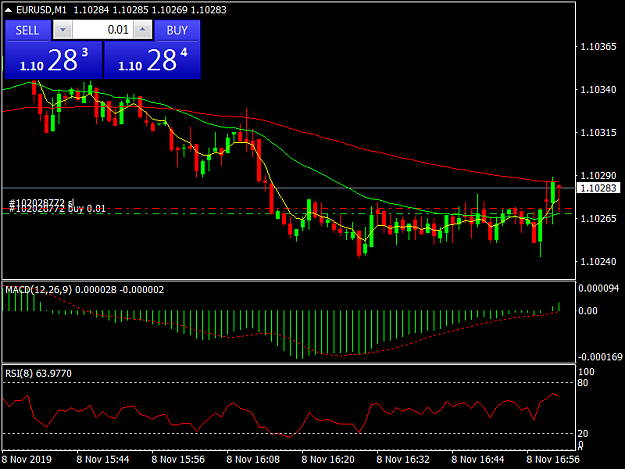Click the #102028772 buy 0.01 order label
This screenshot has width=625, height=469.
coord(57,208)
